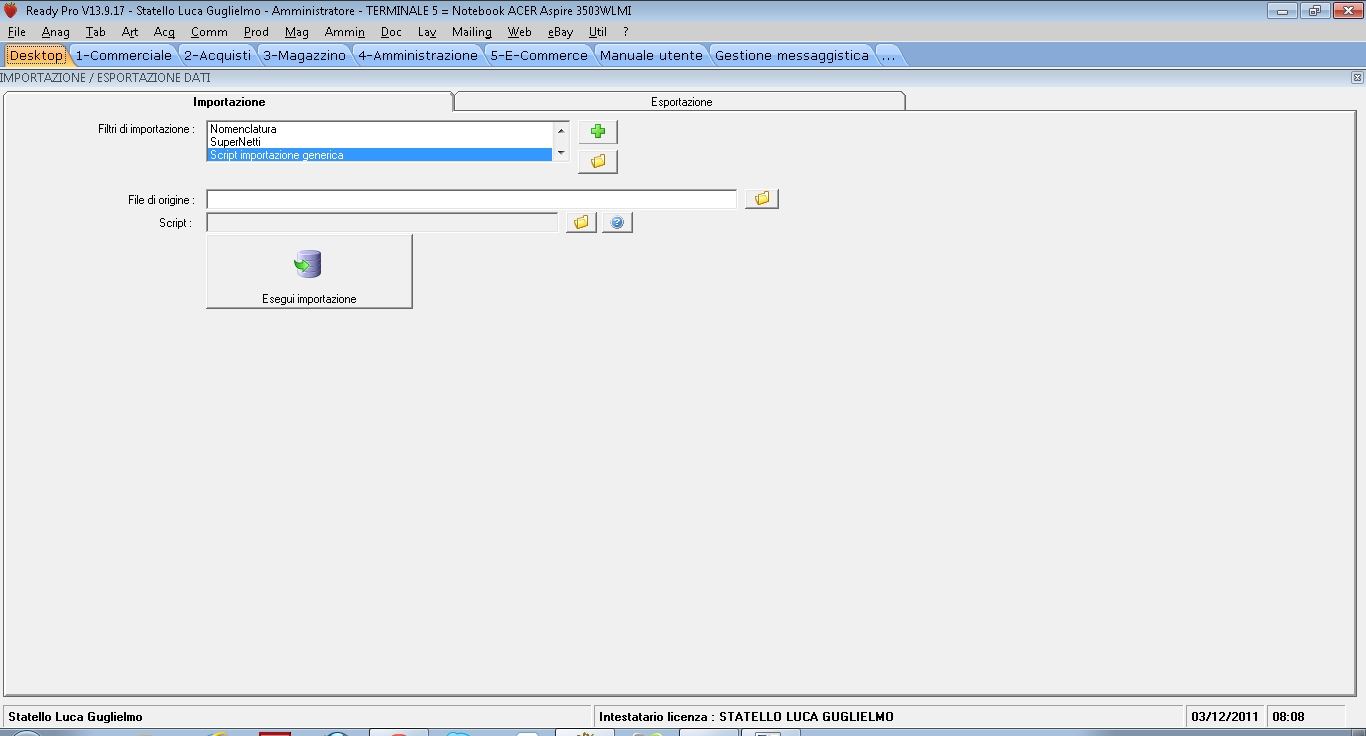This screenshot has width=1366, height=736.
Task: Browse for the File di origine
Action: (762, 199)
